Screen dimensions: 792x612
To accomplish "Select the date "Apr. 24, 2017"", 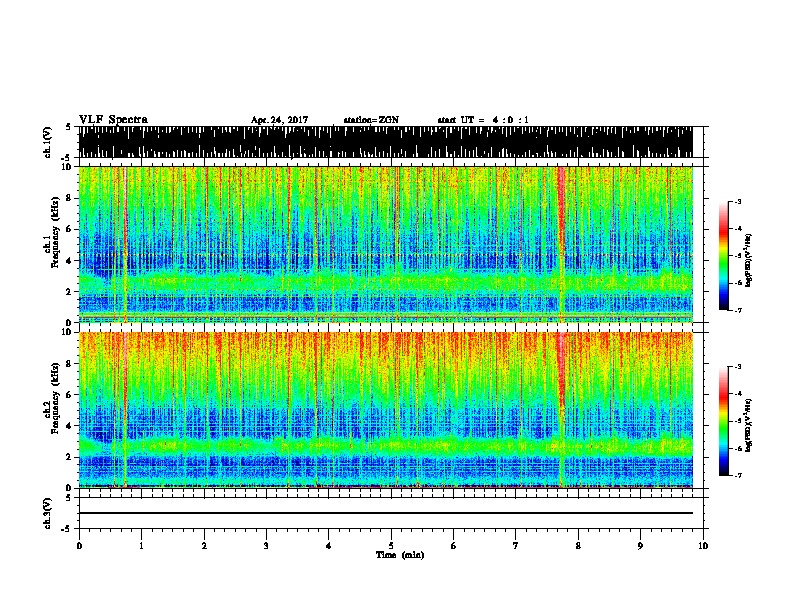I will (279, 120).
